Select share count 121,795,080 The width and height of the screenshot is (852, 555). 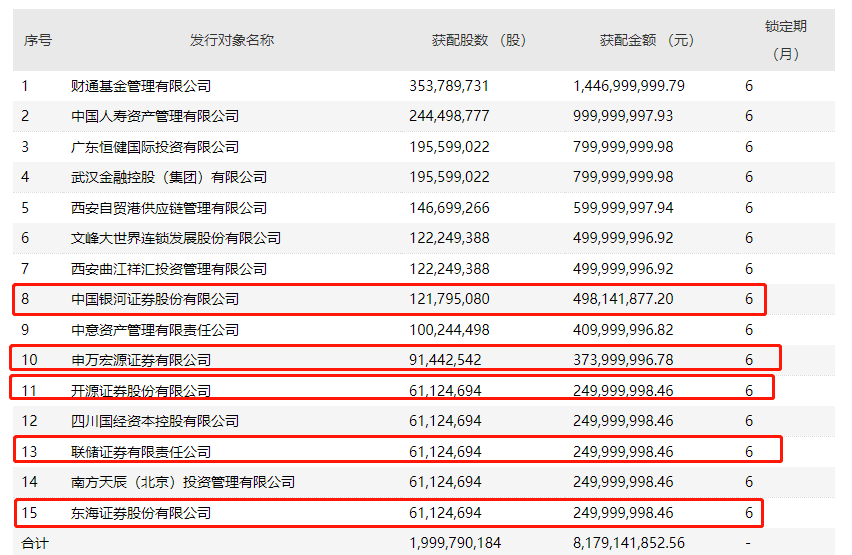(449, 299)
